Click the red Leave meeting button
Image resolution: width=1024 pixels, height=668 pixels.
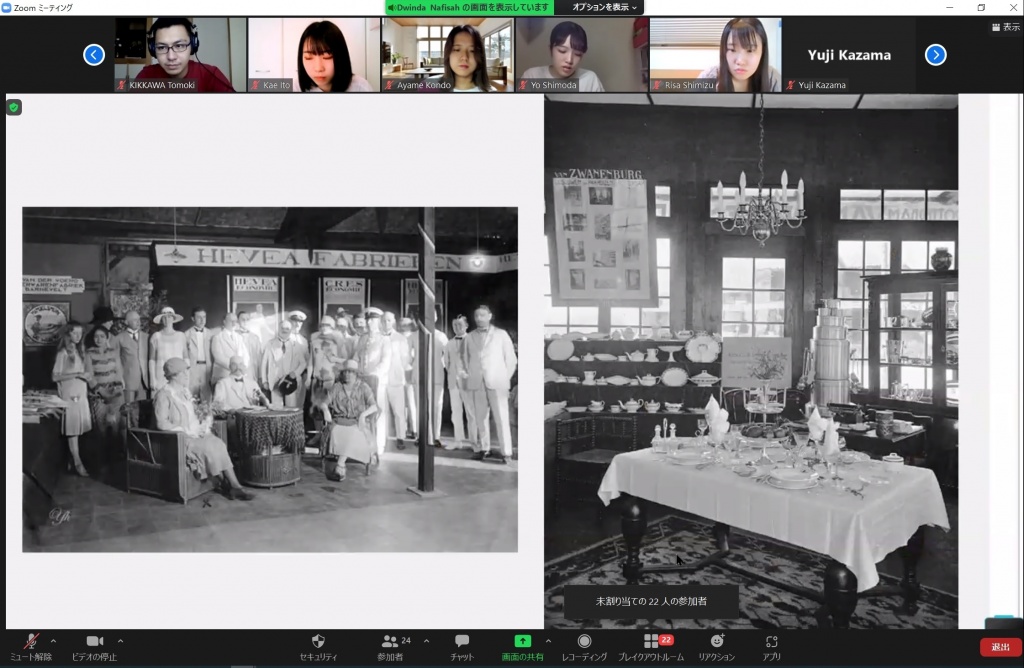1000,646
